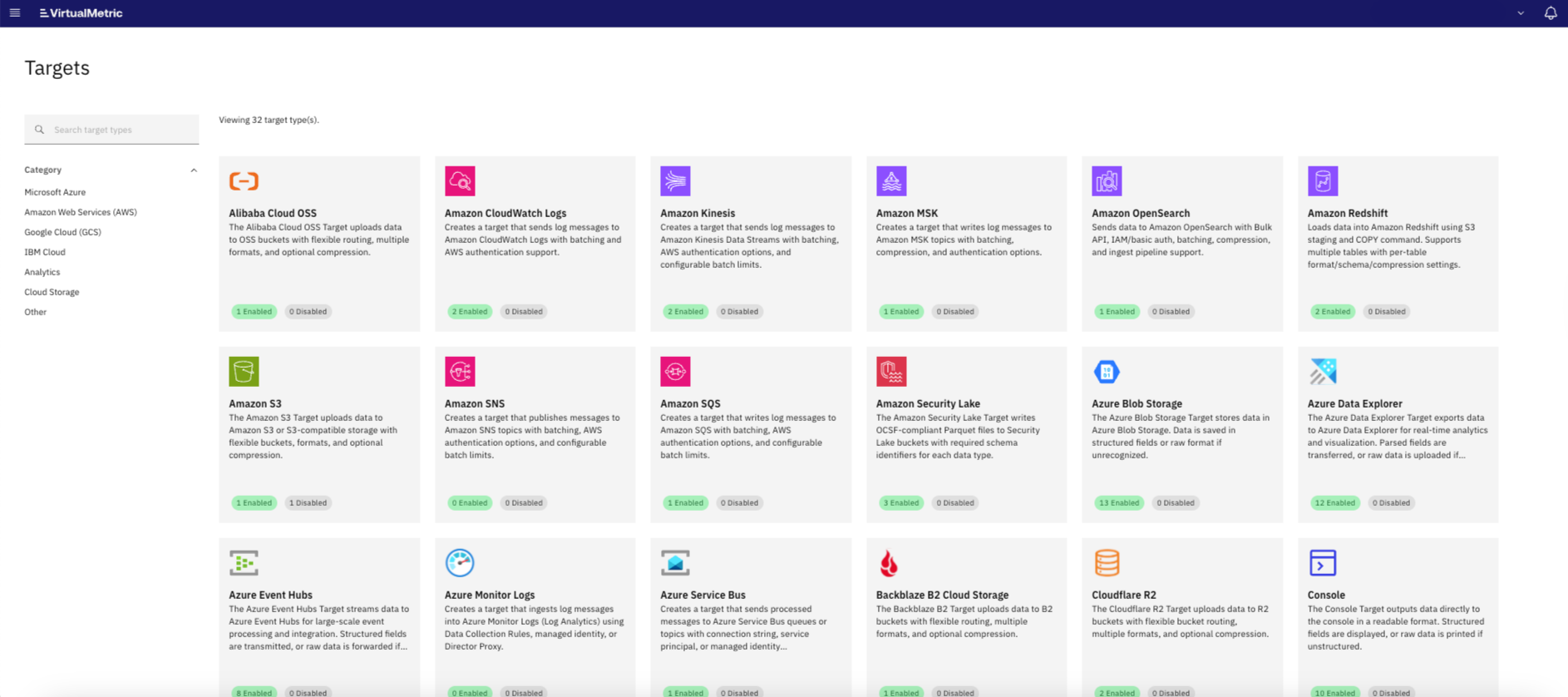Click Amazon Security Lake's 3 Enabled badge
This screenshot has width=1568, height=697.
tap(901, 502)
